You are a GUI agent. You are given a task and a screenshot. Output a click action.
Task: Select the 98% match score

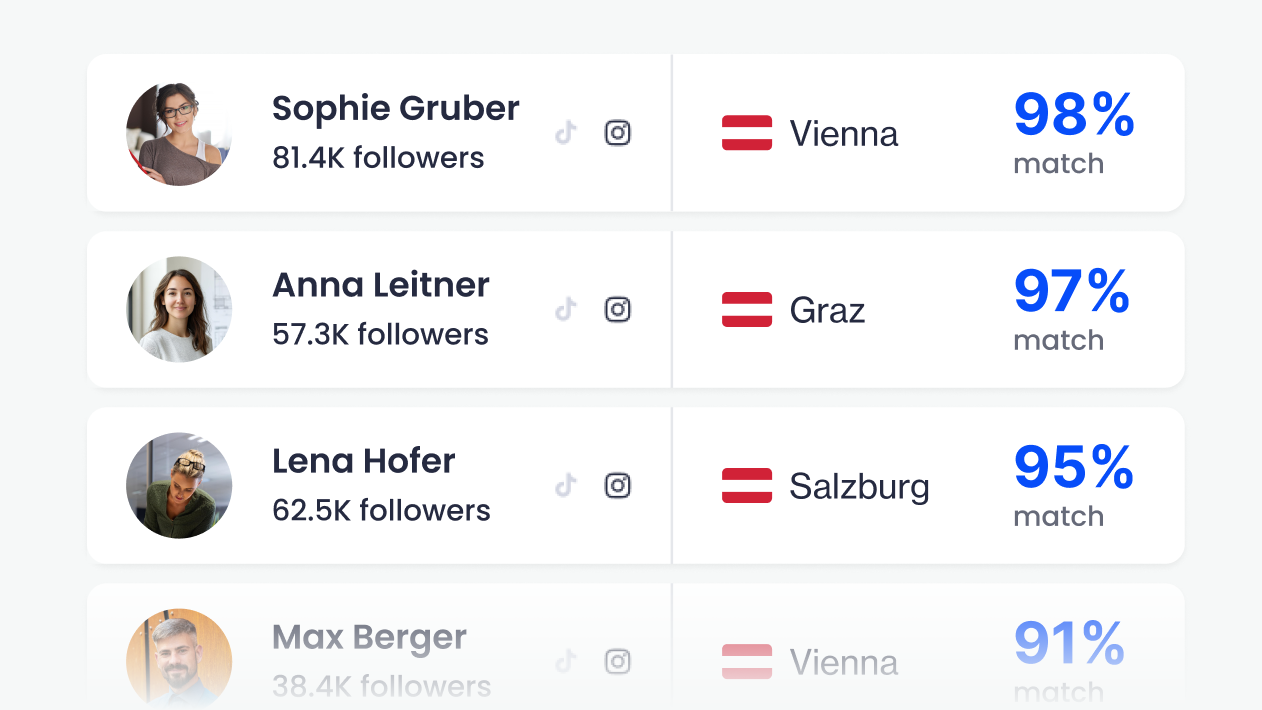tap(1074, 115)
